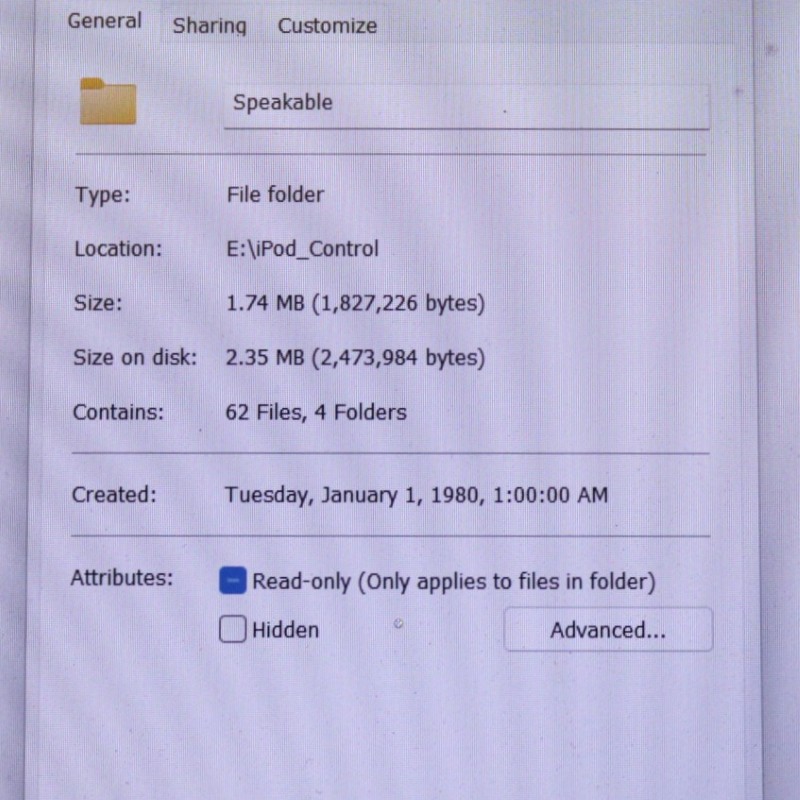Switch to the Sharing tab
Viewport: 800px width, 800px height.
209,26
